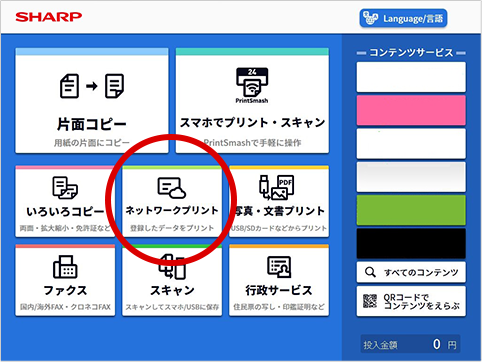Tap the いろいろコピー documents icon

coord(65,188)
